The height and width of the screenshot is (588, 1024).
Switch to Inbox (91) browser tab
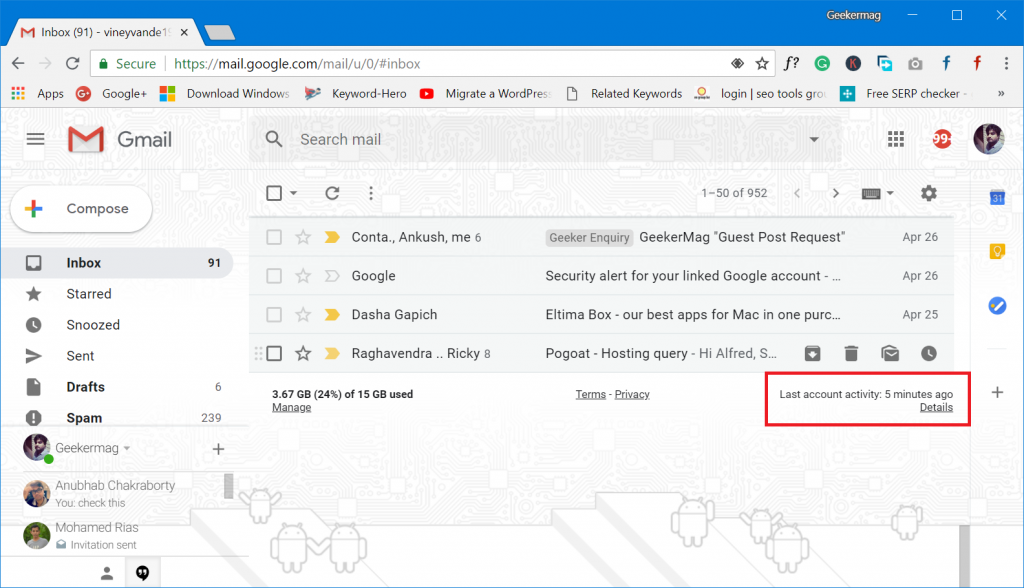click(x=104, y=32)
